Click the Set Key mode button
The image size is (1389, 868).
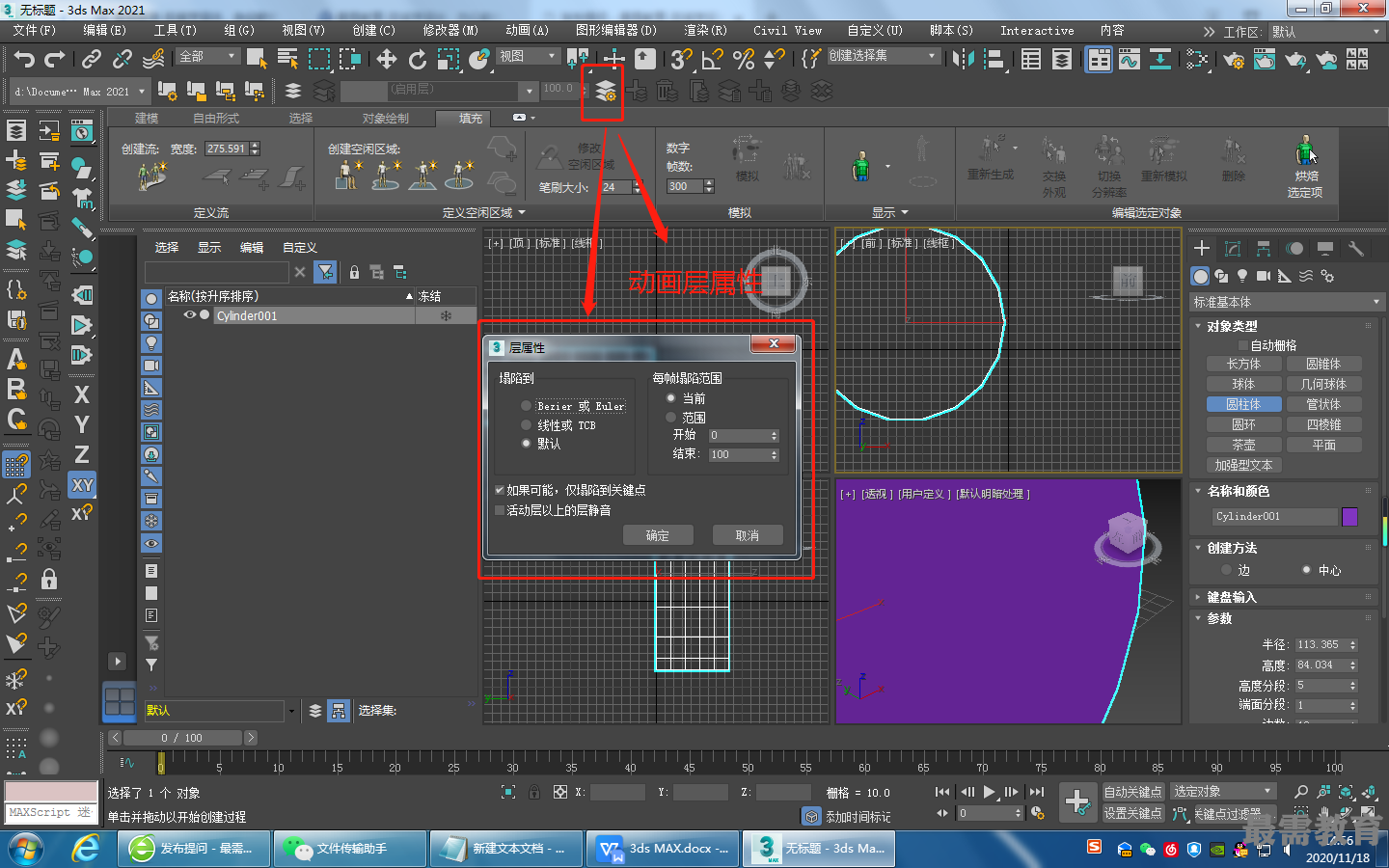(x=1132, y=813)
